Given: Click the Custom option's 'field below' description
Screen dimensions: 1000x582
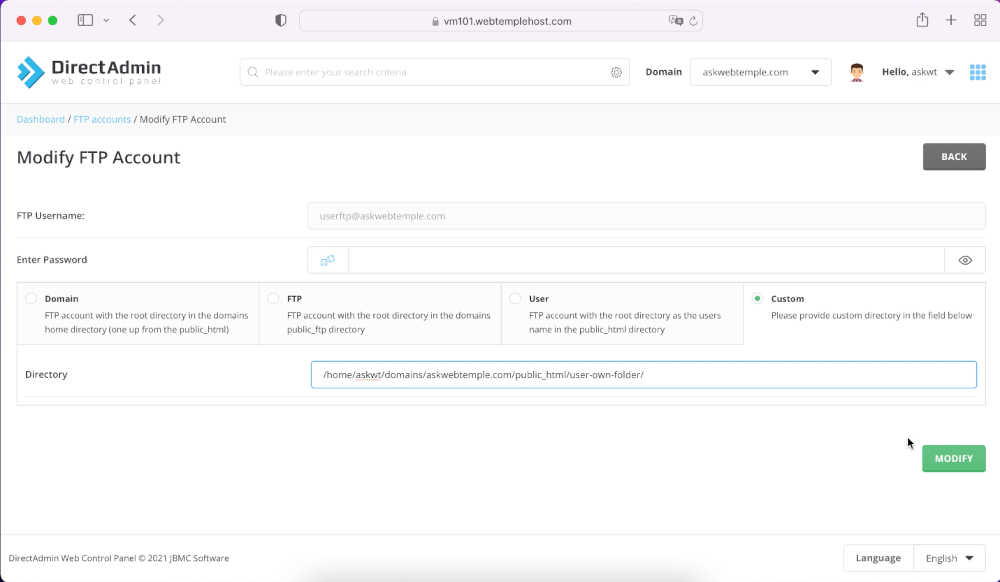Looking at the screenshot, I should 871,316.
